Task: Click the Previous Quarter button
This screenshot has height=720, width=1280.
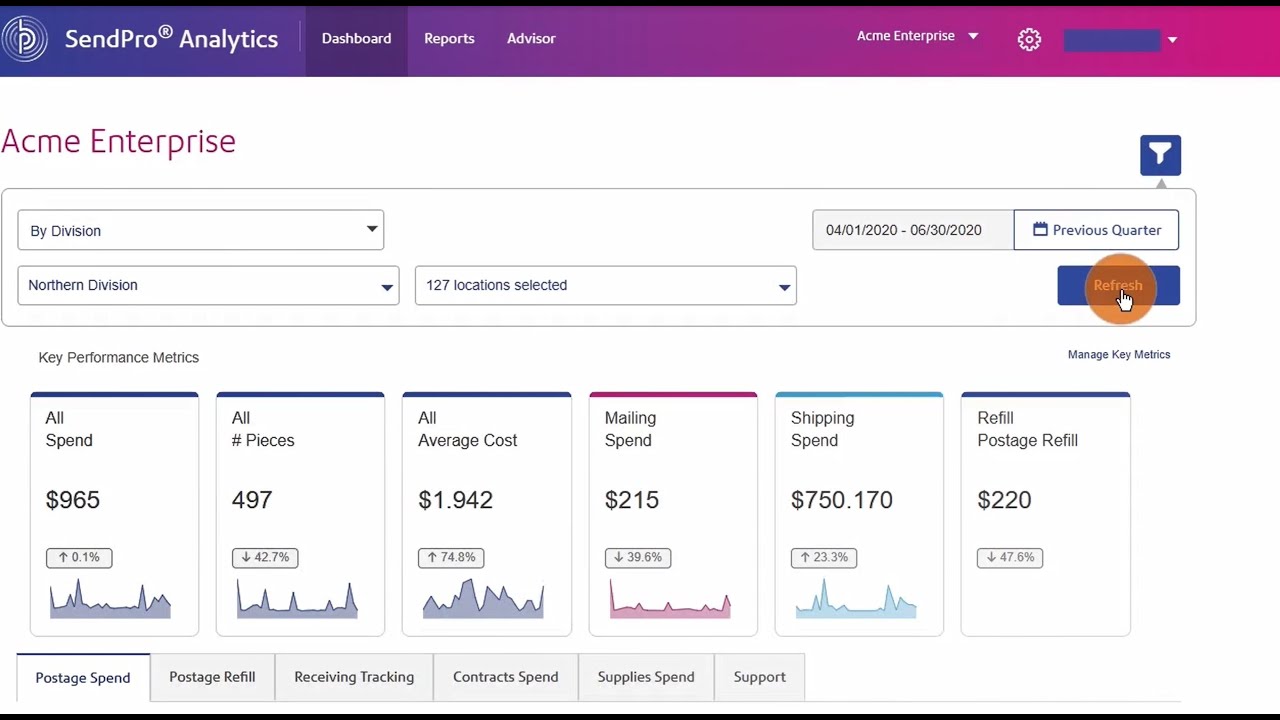Action: [x=1096, y=230]
